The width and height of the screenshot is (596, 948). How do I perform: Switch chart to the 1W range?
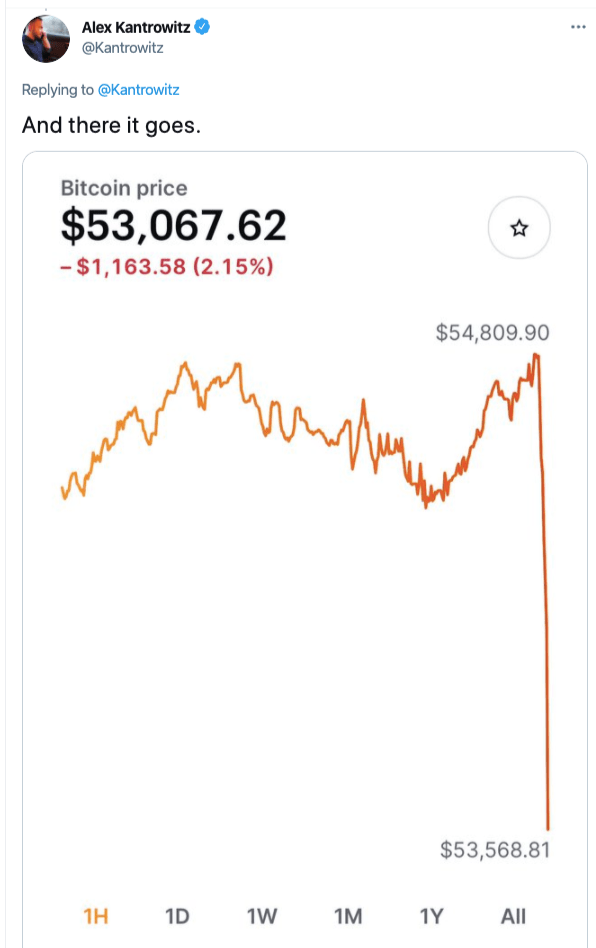pos(262,917)
